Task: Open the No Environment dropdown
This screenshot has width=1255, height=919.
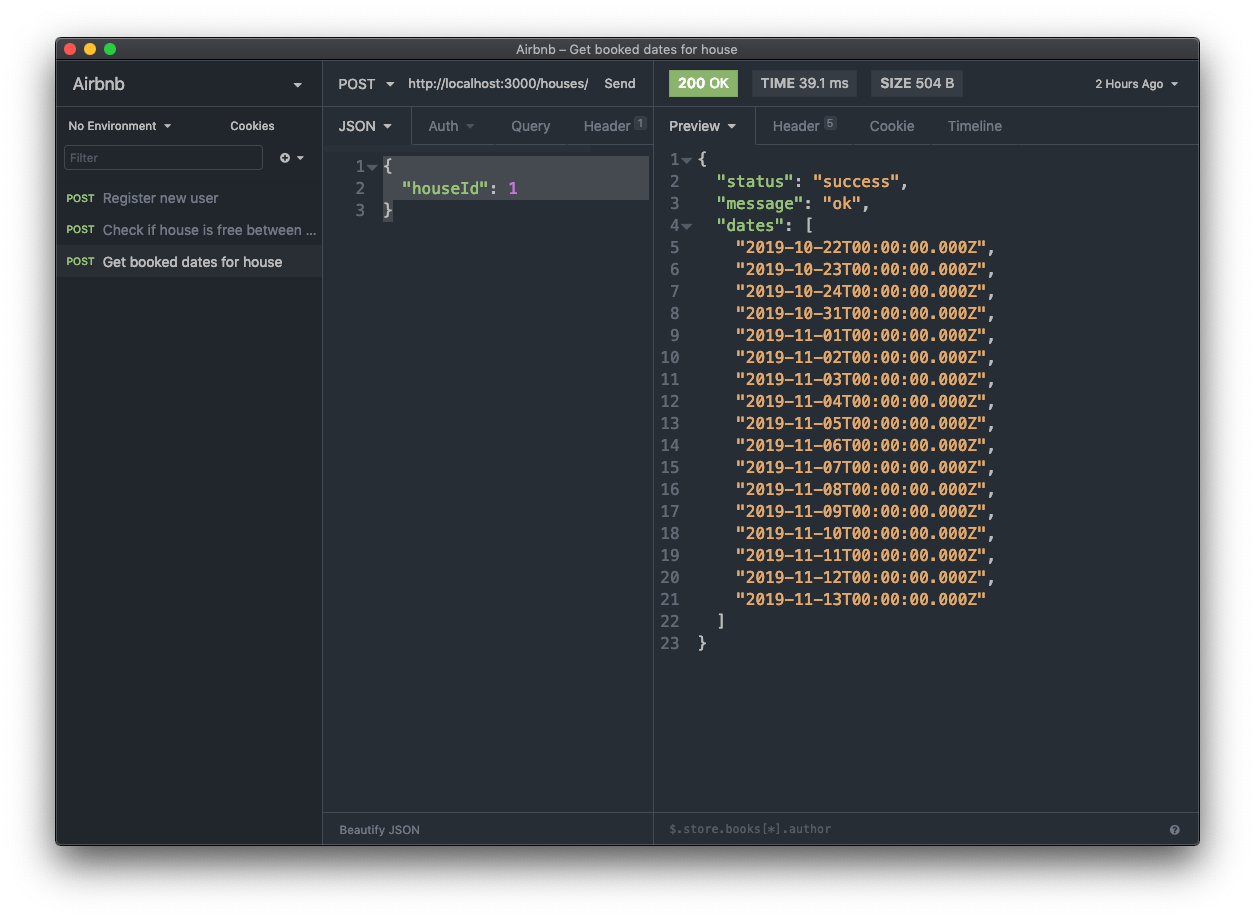Action: pos(119,126)
